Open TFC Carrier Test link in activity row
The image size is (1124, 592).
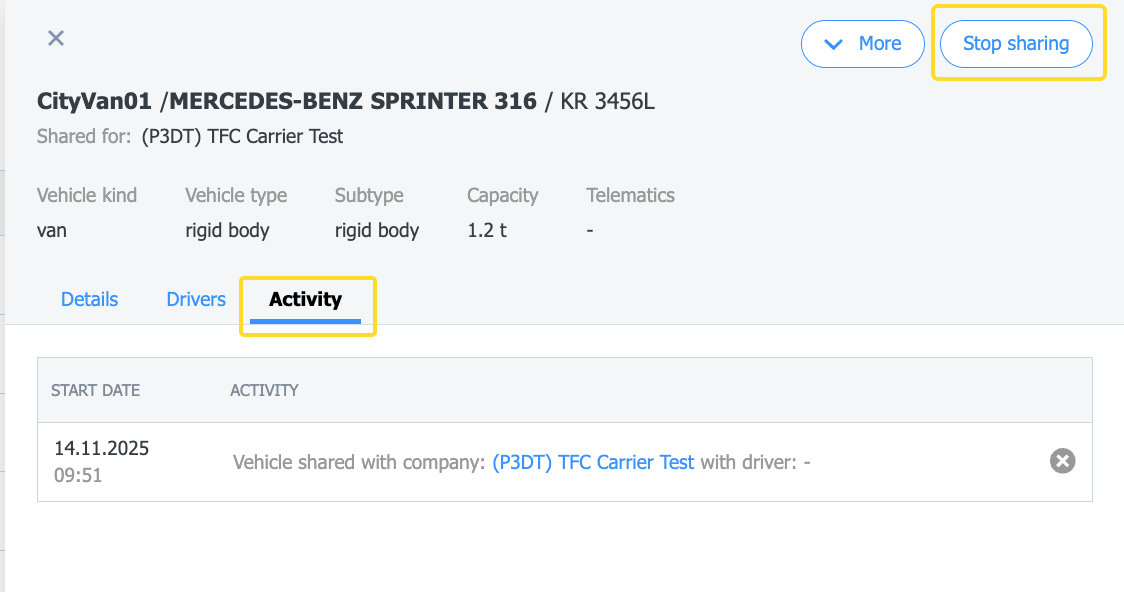click(593, 462)
